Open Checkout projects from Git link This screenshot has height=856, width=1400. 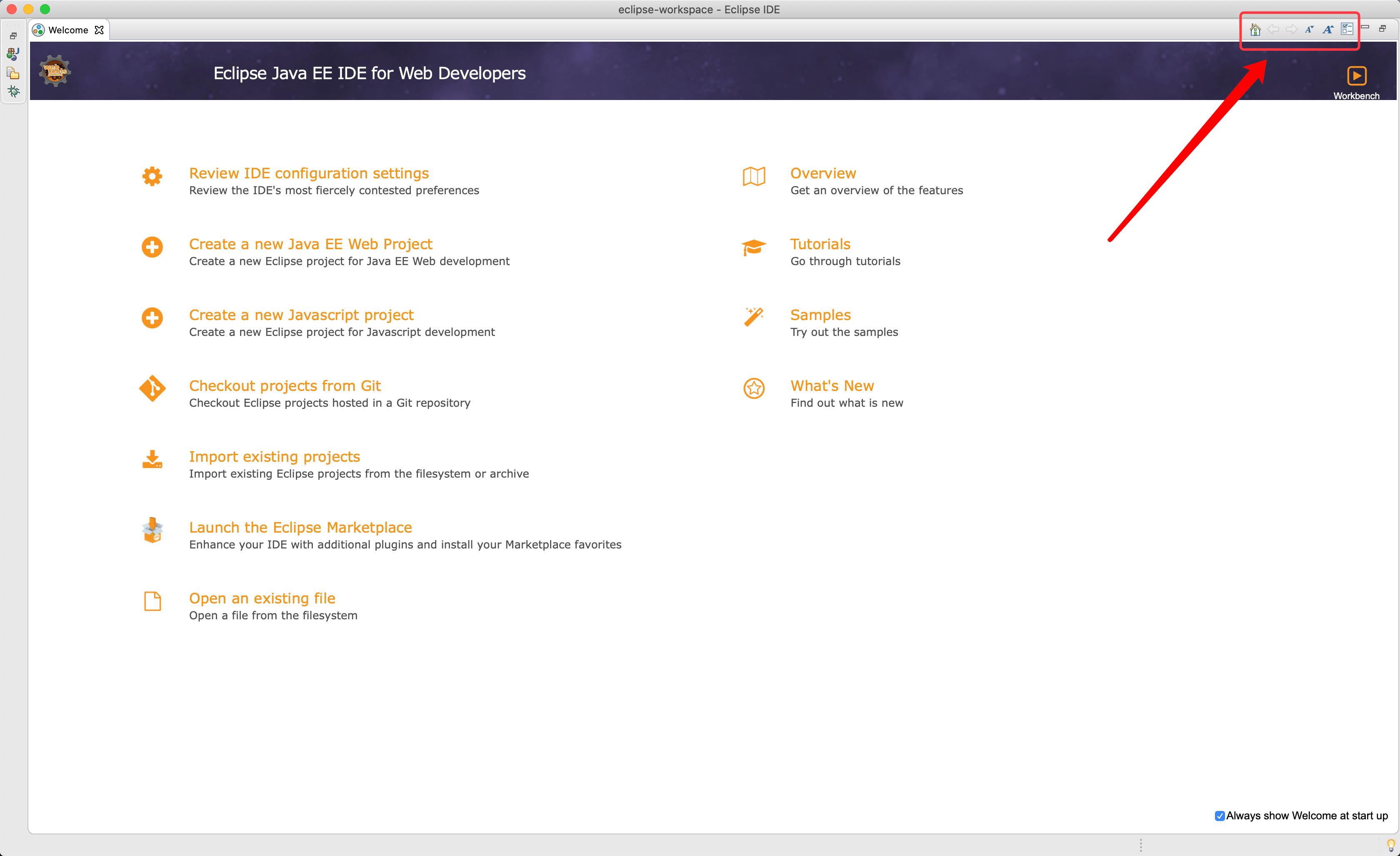pos(285,386)
